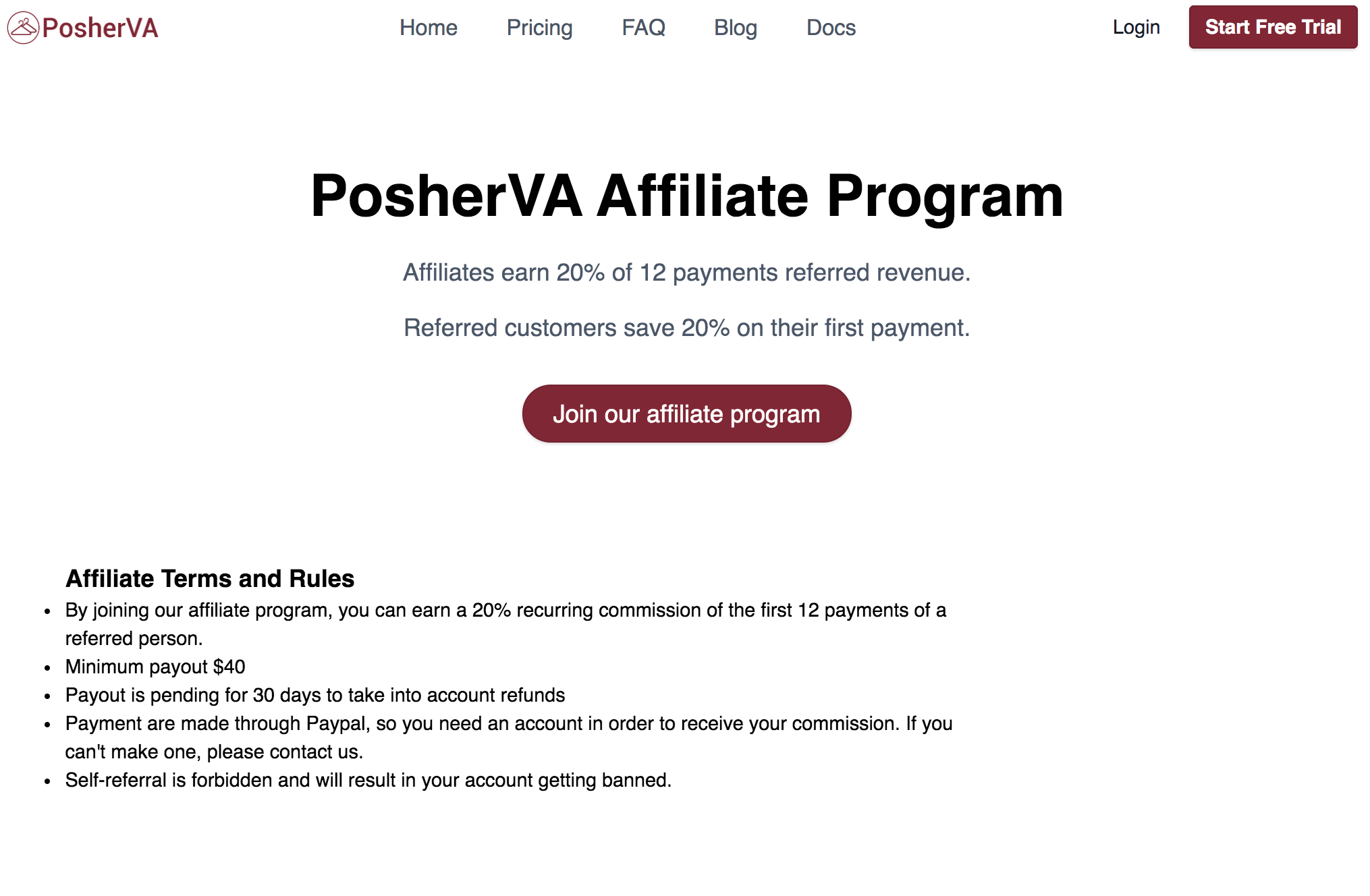The height and width of the screenshot is (896, 1370).
Task: Click the Minimum payout $40 bullet text
Action: coord(155,667)
